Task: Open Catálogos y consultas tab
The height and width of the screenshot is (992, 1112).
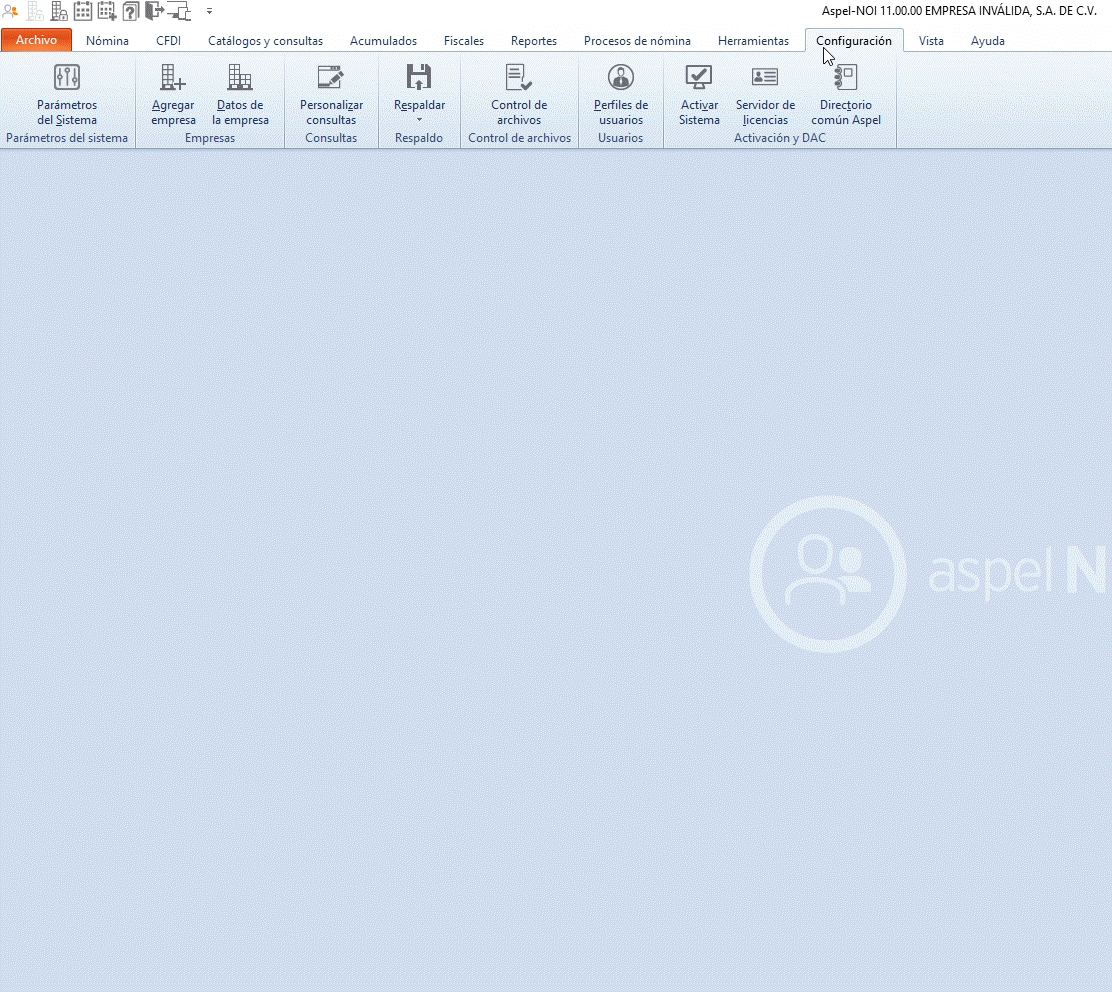Action: 265,40
